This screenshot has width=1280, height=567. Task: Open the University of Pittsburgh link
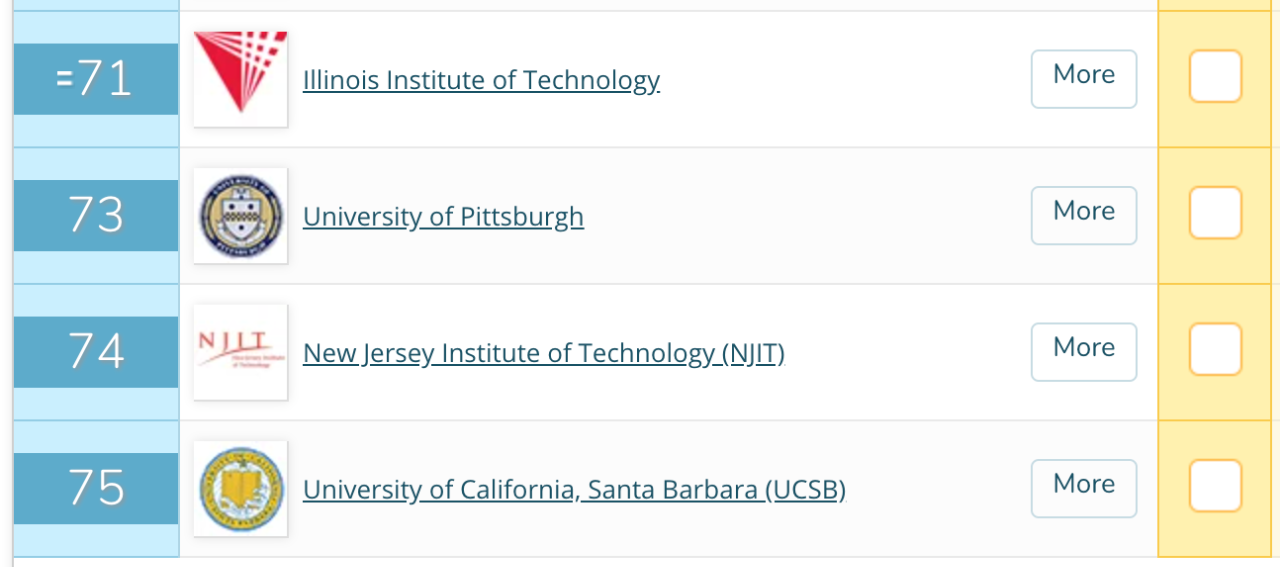click(x=443, y=217)
